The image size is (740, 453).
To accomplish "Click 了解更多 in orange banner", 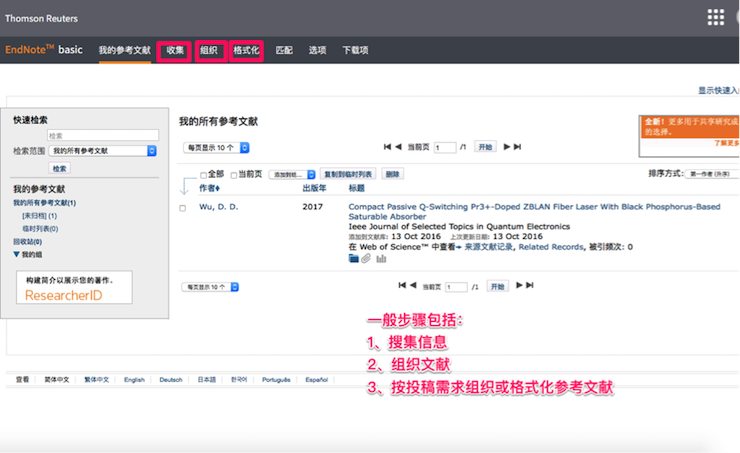I will point(726,143).
